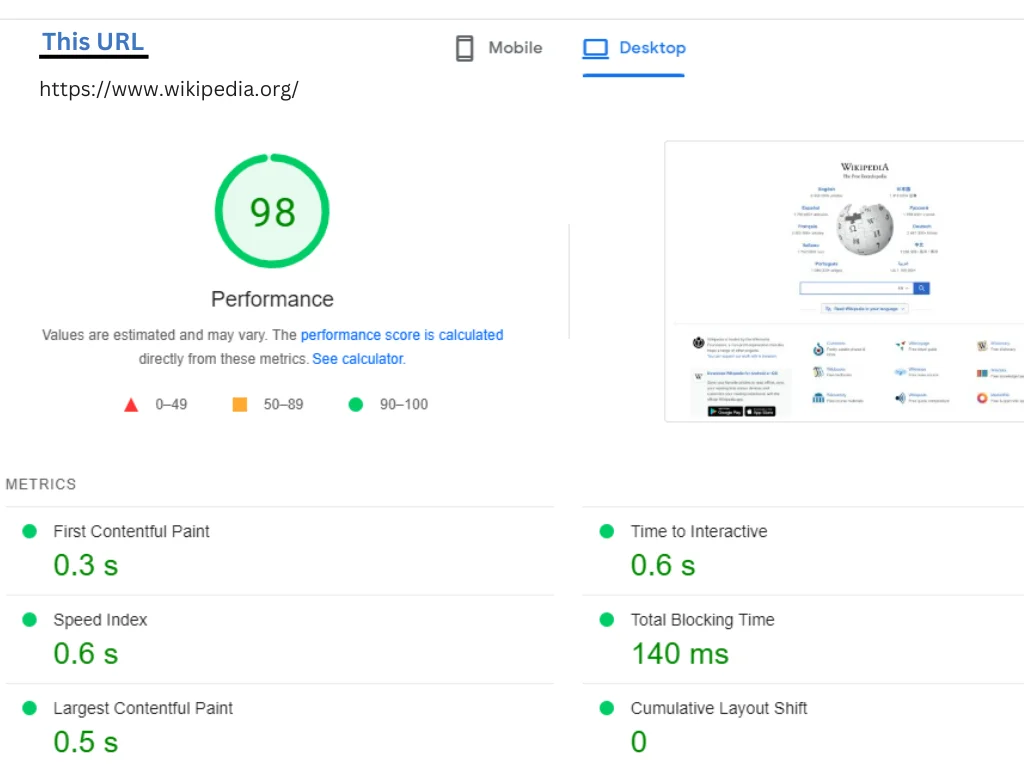The height and width of the screenshot is (768, 1024).
Task: Click the 0 Cumulative Layout Shift value
Action: click(x=639, y=742)
